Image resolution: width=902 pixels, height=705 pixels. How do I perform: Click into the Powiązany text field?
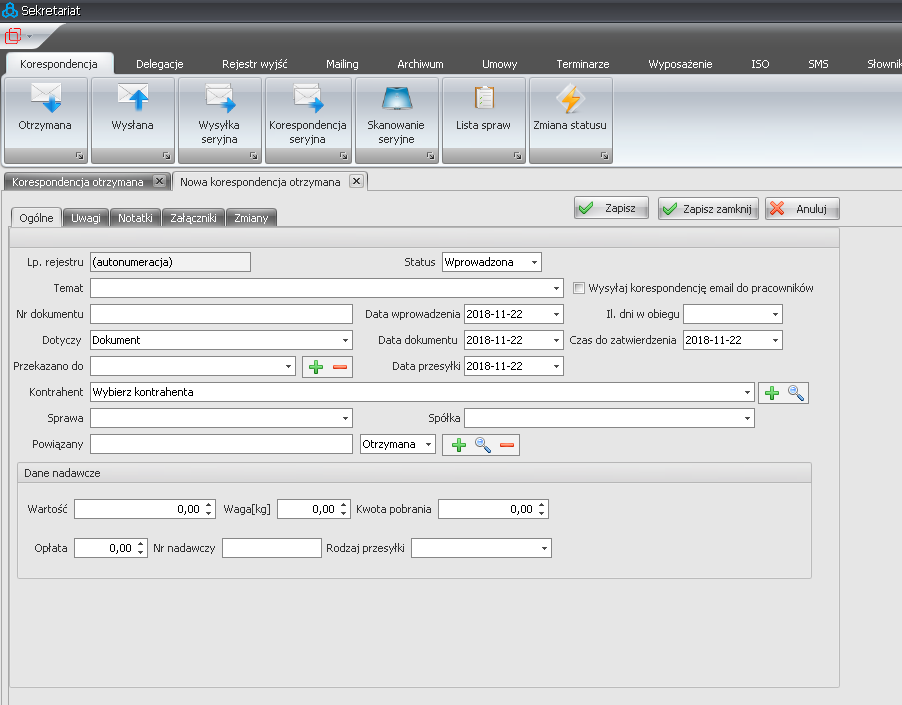(221, 445)
